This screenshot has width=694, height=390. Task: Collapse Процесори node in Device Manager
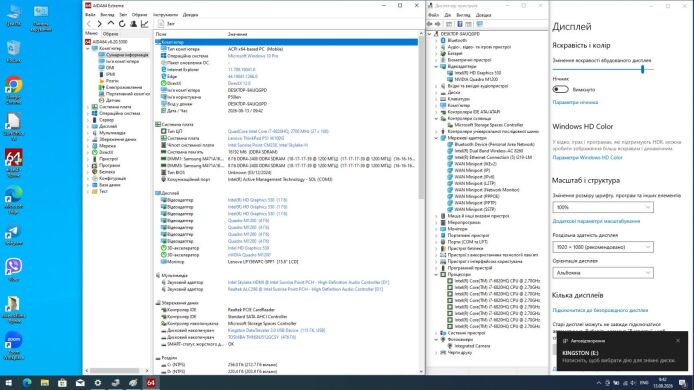(x=436, y=274)
